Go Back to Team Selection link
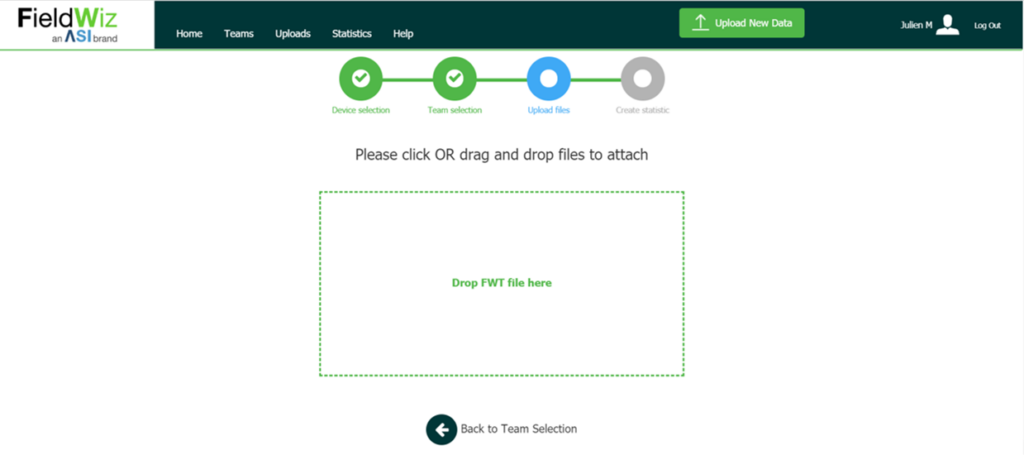1024x455 pixels. [x=519, y=429]
